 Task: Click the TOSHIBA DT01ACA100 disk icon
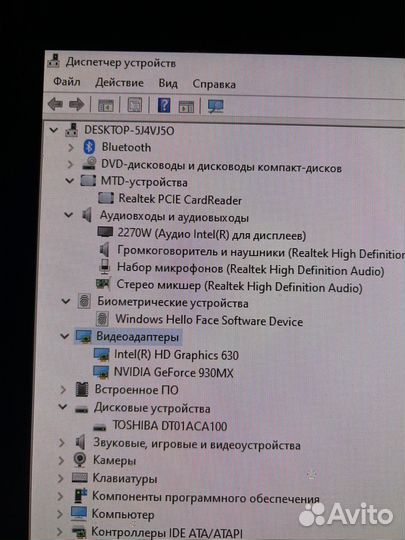100,427
